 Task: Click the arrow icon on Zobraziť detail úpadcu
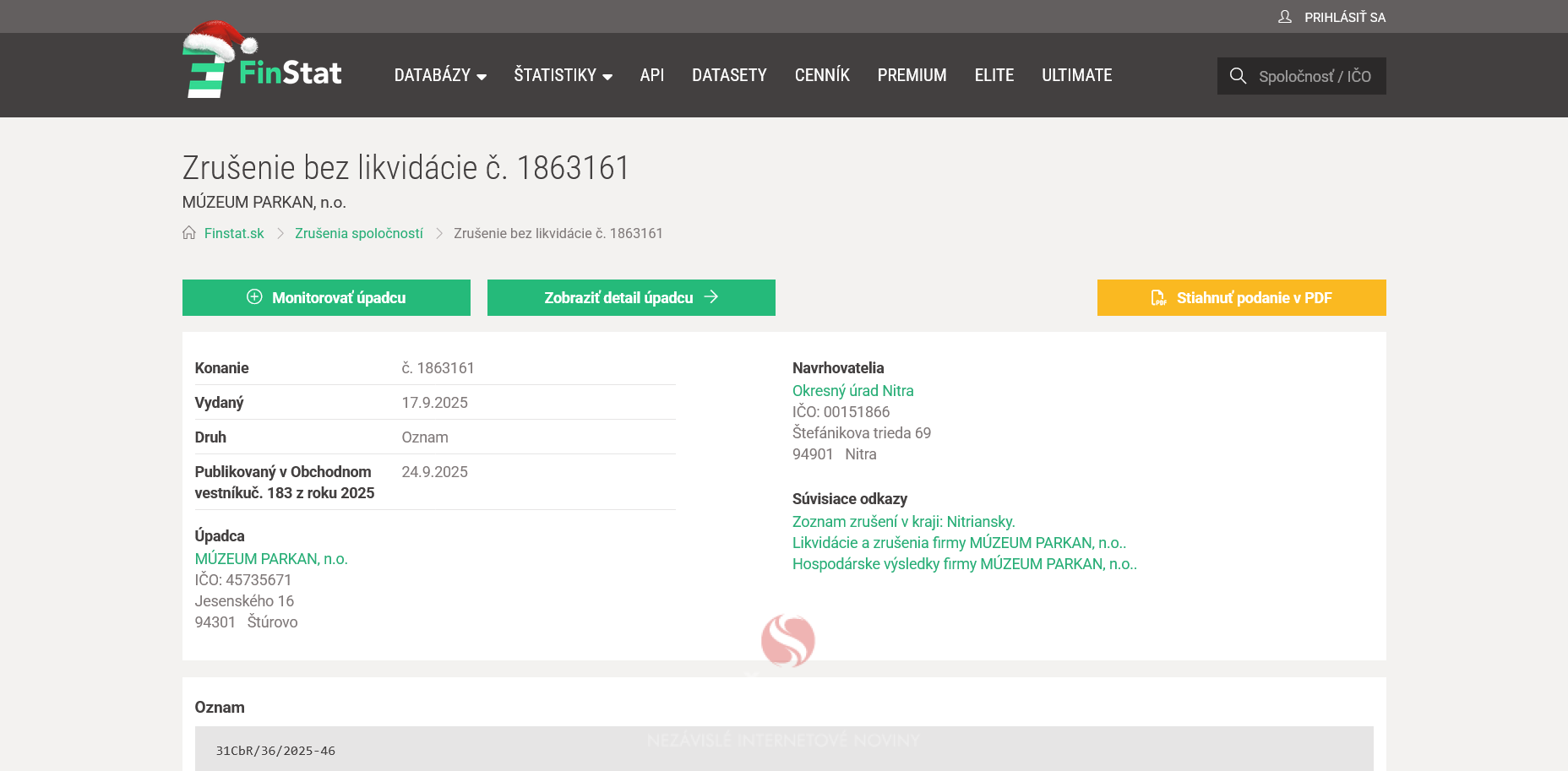[x=711, y=297]
